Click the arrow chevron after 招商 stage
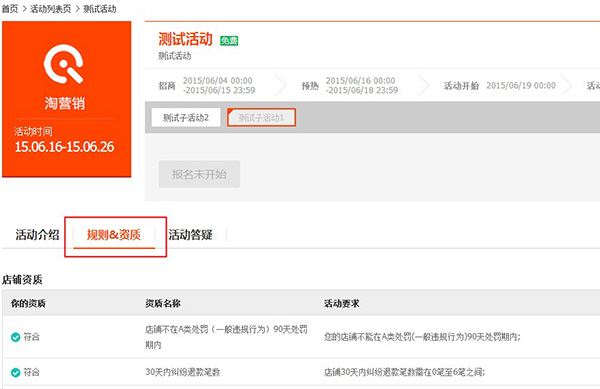 click(280, 85)
